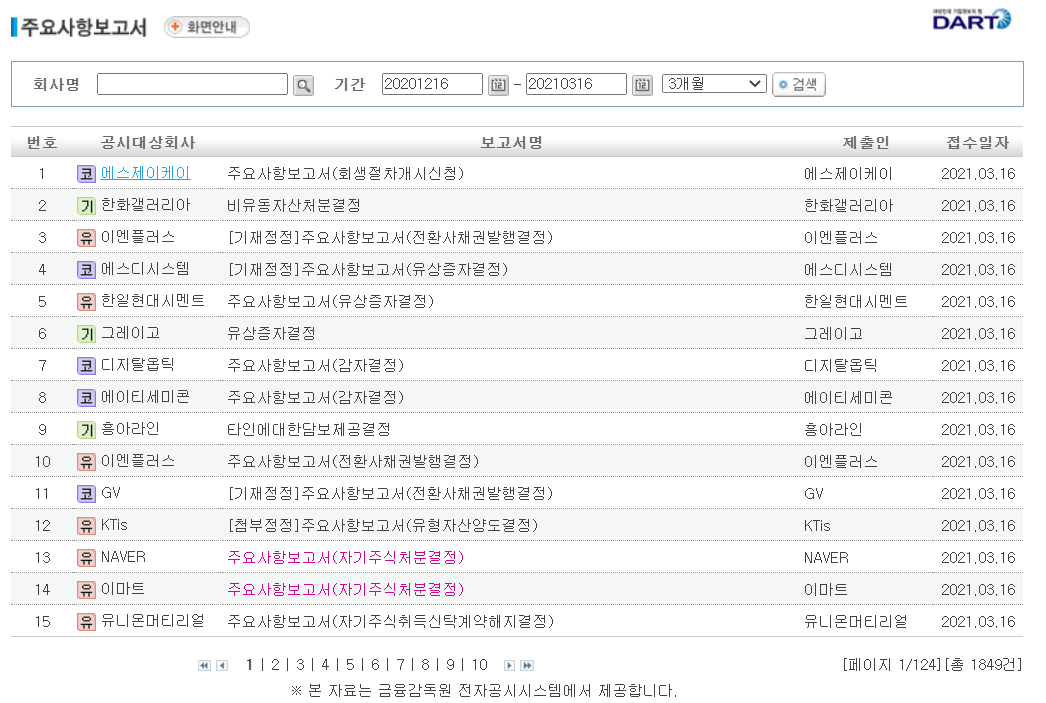The height and width of the screenshot is (703, 1046).
Task: Click market badge icon for NAVER row
Action: pos(86,558)
